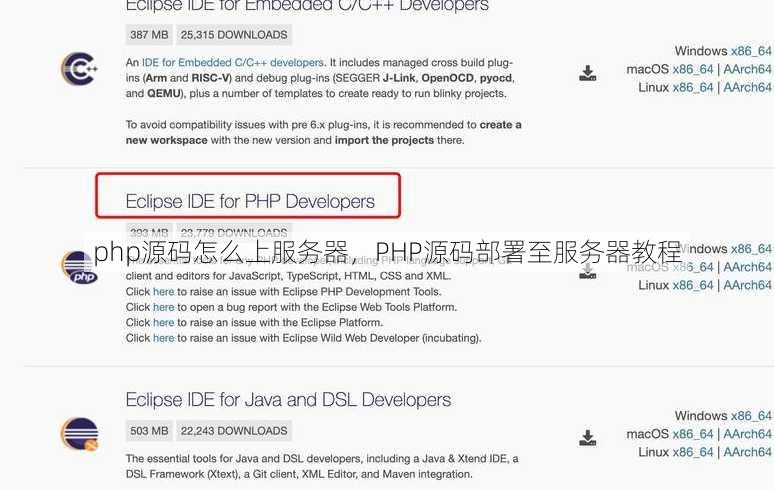Click 'here' to raise Eclipse Platform issue
This screenshot has width=774, height=490.
[x=163, y=323]
